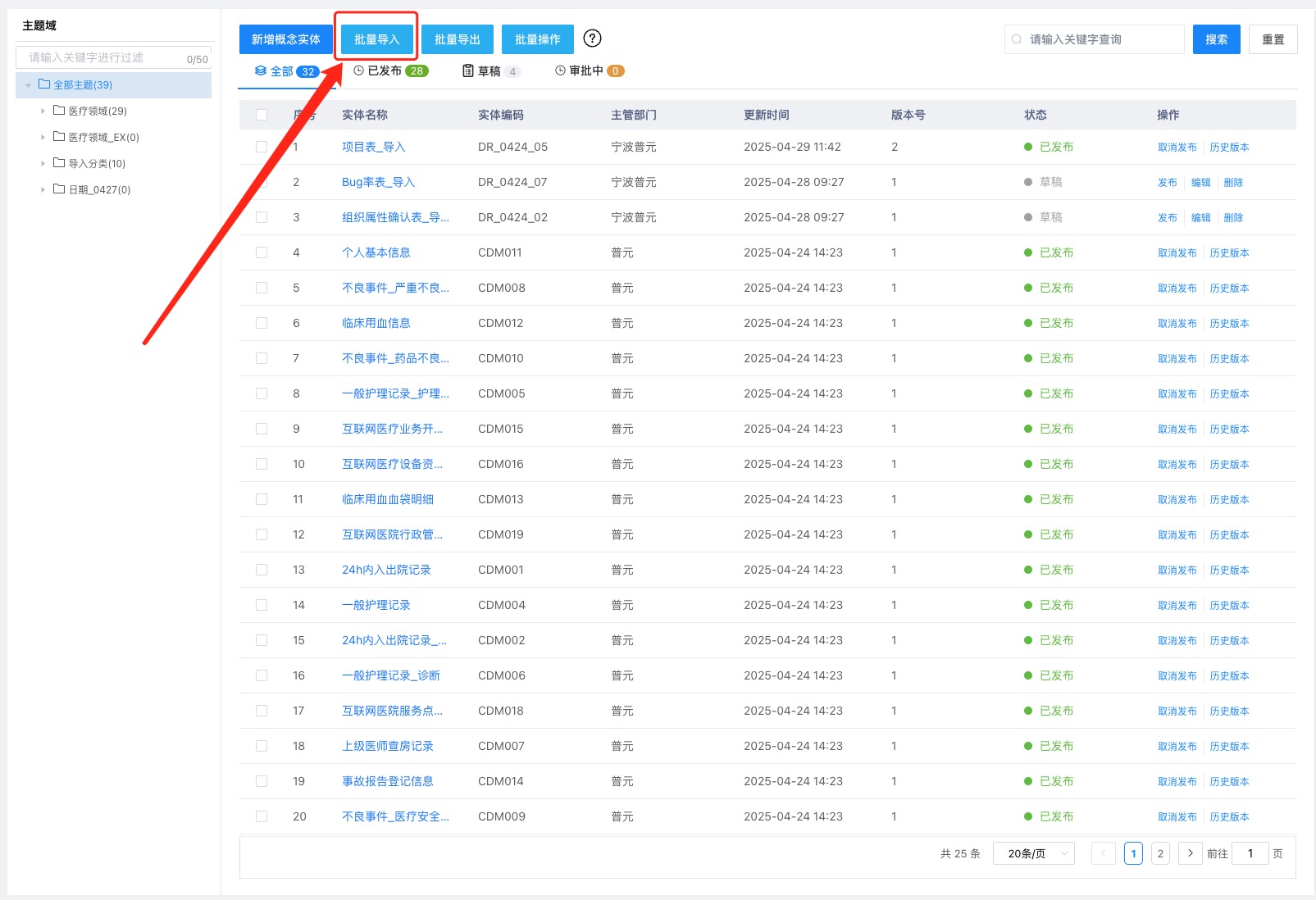
Task: Click the magnifier icon in keyword search box
Action: click(1018, 39)
